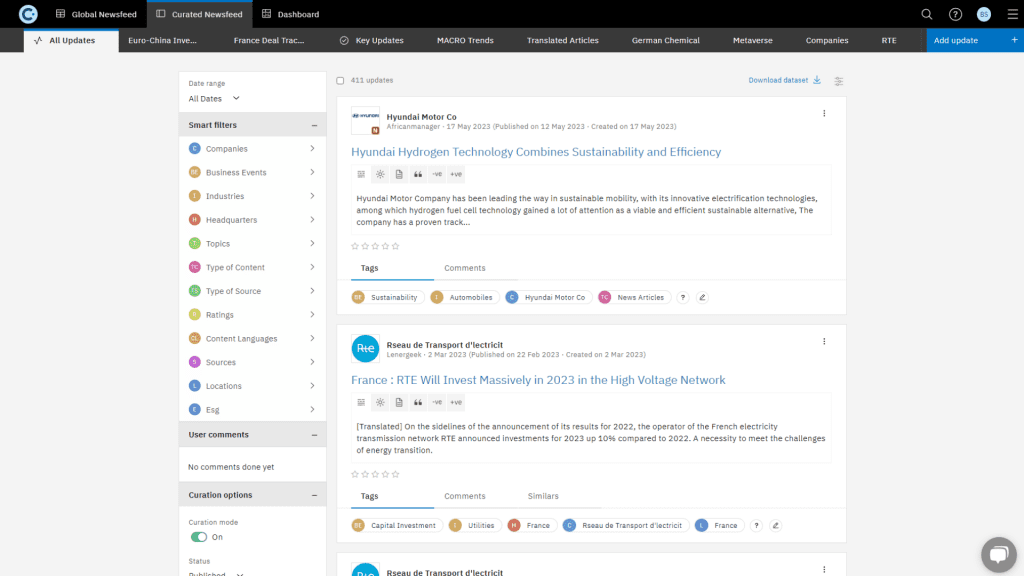This screenshot has width=1024, height=576.
Task: Click the Add update button
Action: pyautogui.click(x=975, y=40)
